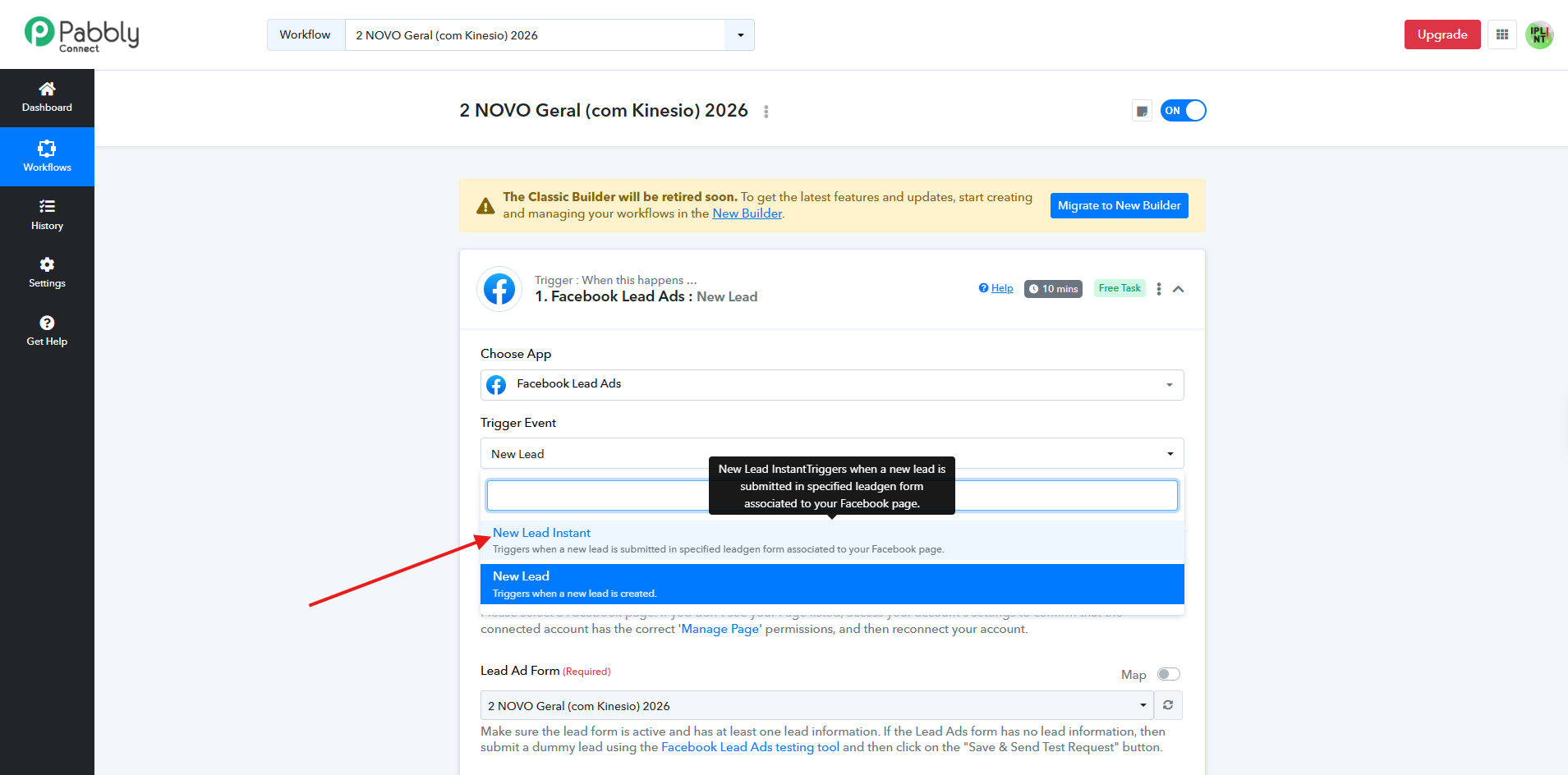Select the New Lead trigger option
1568x775 pixels.
point(832,584)
